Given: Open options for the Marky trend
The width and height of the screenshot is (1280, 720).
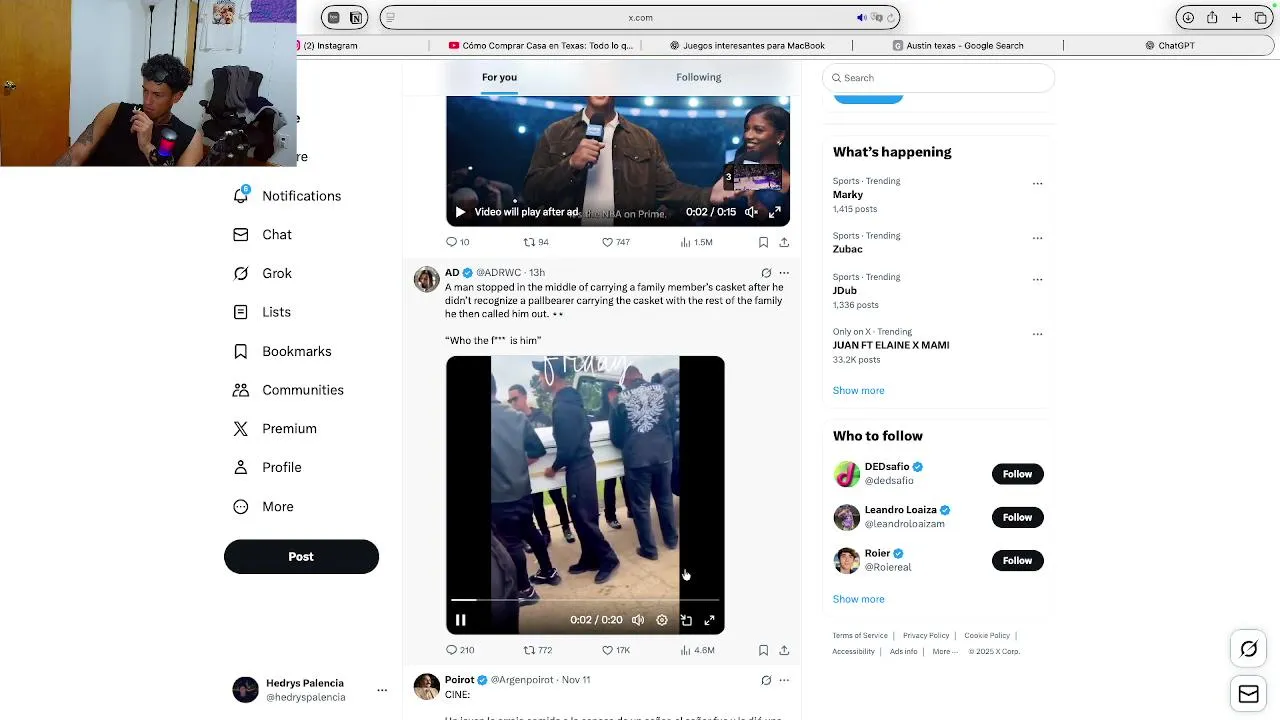Looking at the screenshot, I should (1037, 183).
